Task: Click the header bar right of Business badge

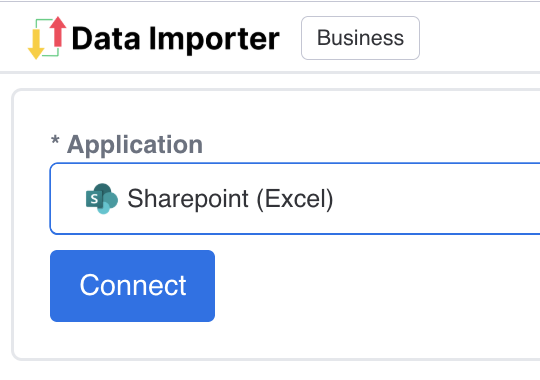Action: click(x=480, y=38)
